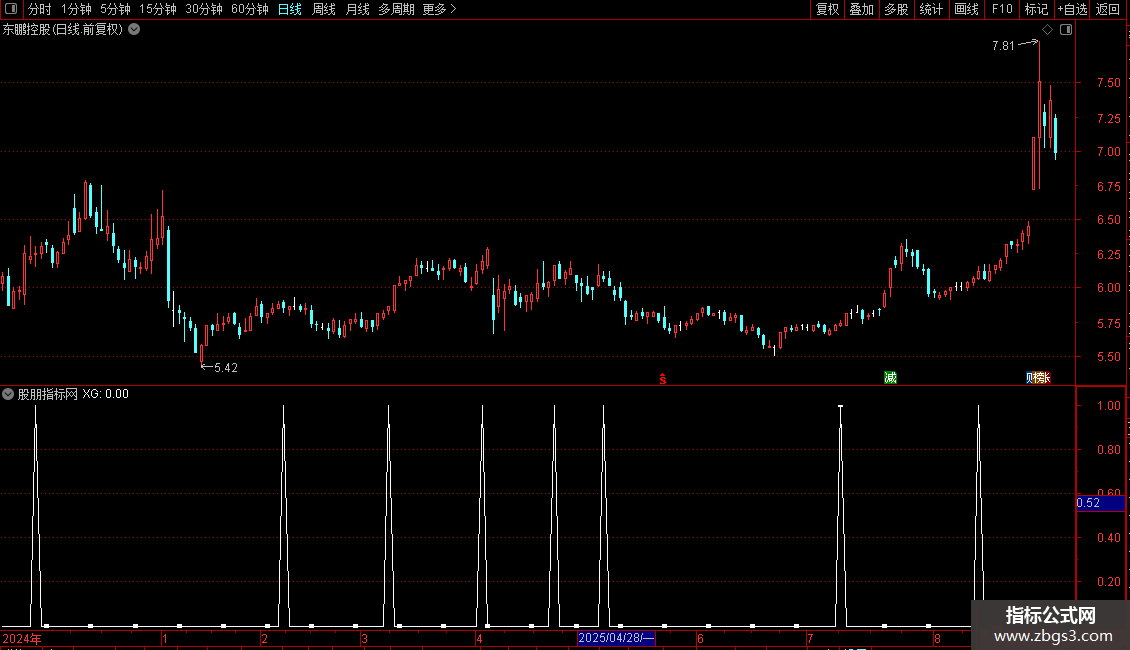
Task: Switch to 周线 weekly chart
Action: (x=324, y=9)
